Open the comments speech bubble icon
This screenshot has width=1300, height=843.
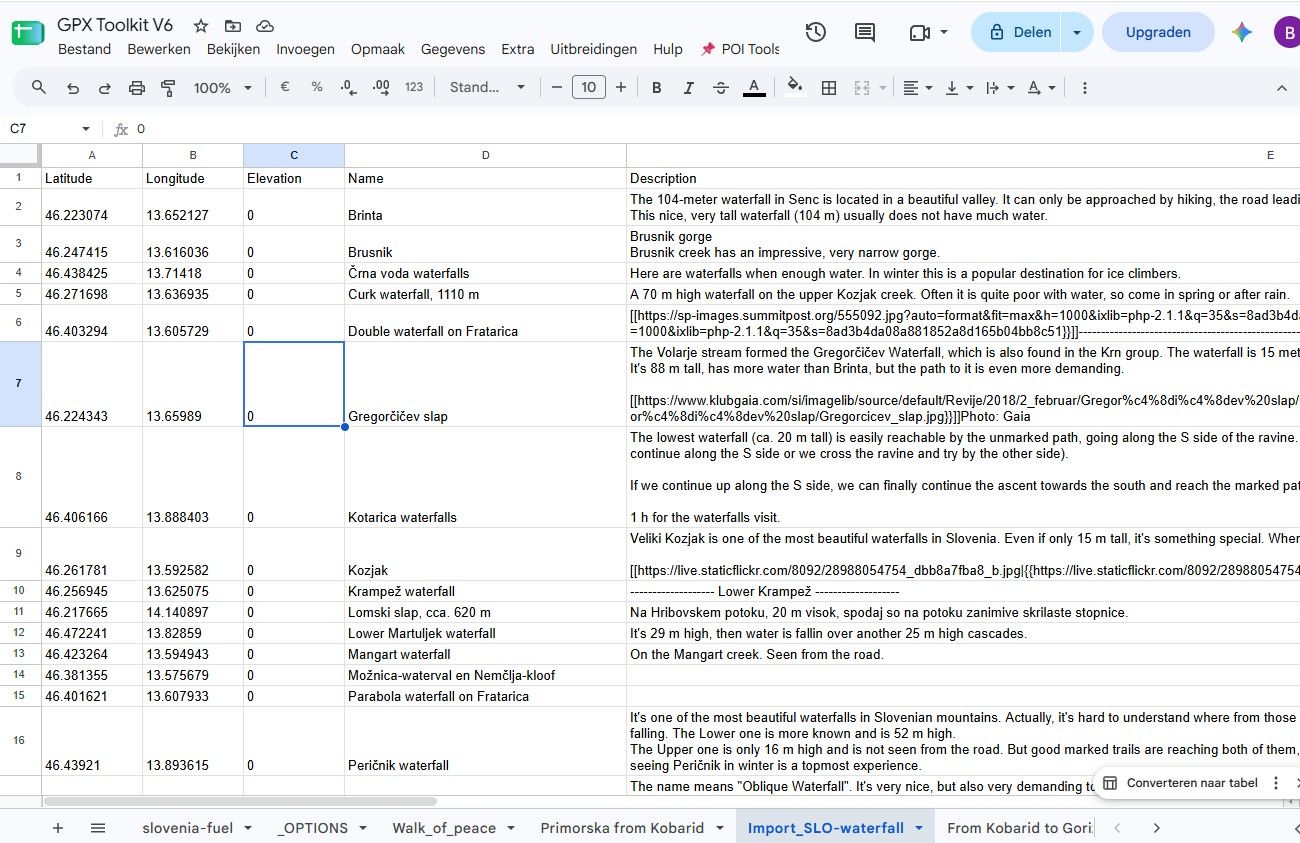(865, 32)
